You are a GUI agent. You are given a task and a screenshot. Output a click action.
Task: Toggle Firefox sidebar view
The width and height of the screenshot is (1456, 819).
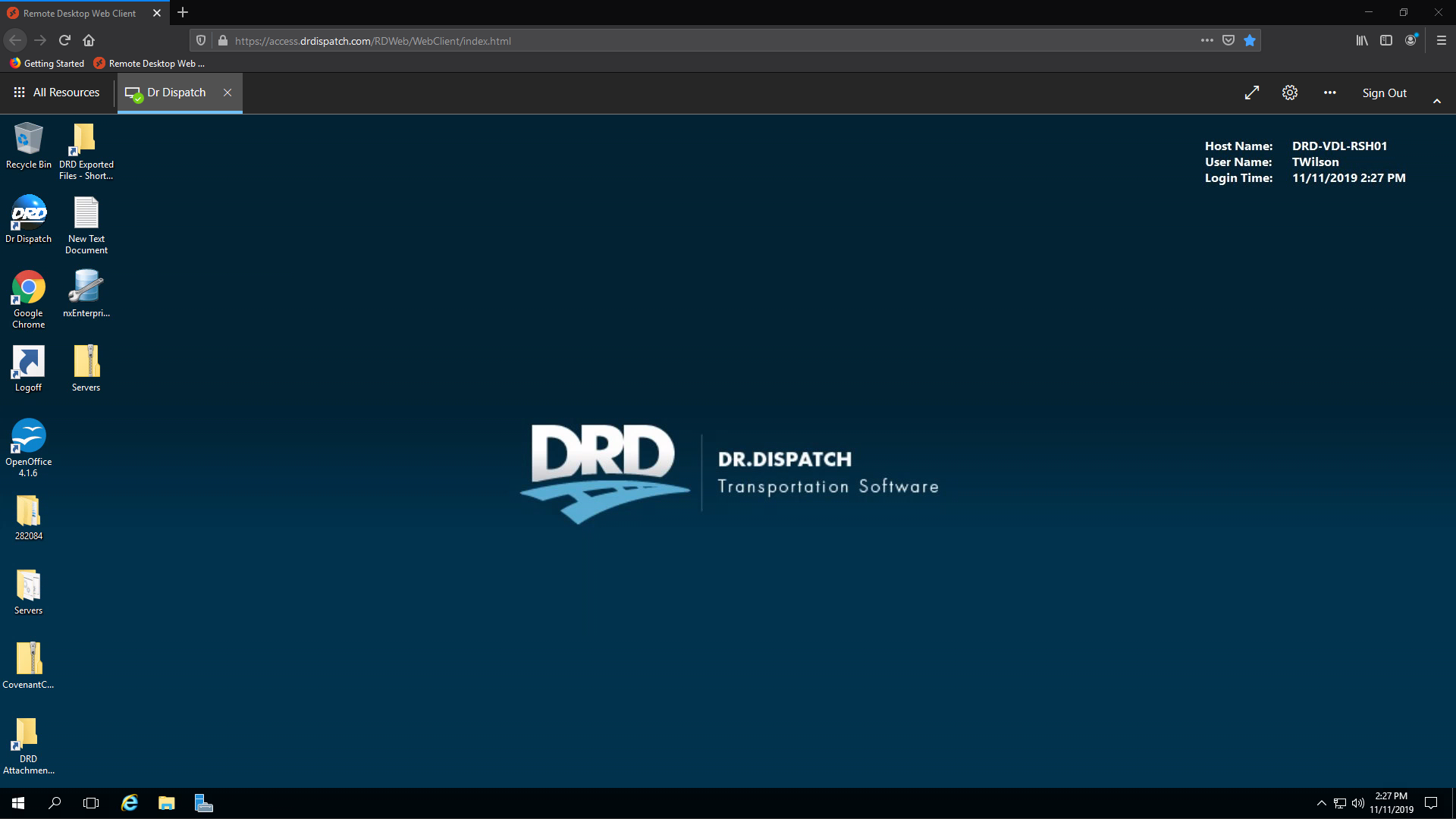pyautogui.click(x=1386, y=41)
